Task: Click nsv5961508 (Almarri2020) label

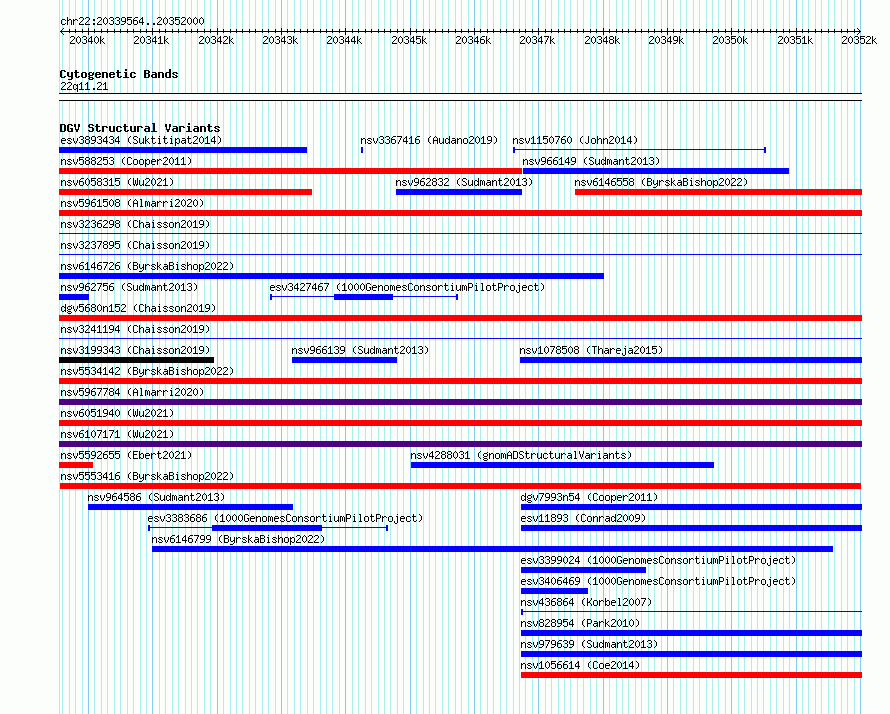Action: coord(132,203)
